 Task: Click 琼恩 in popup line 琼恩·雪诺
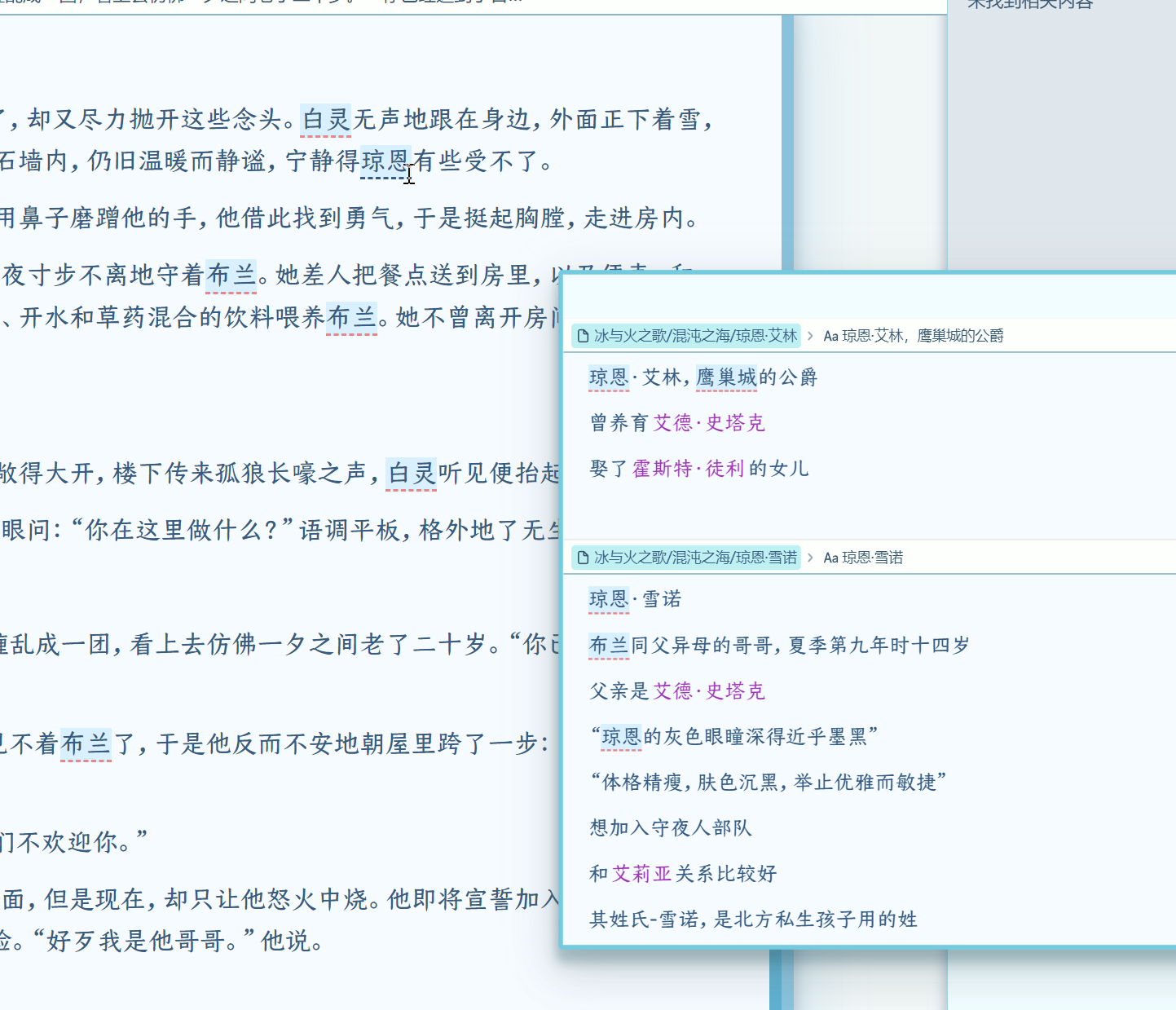609,599
